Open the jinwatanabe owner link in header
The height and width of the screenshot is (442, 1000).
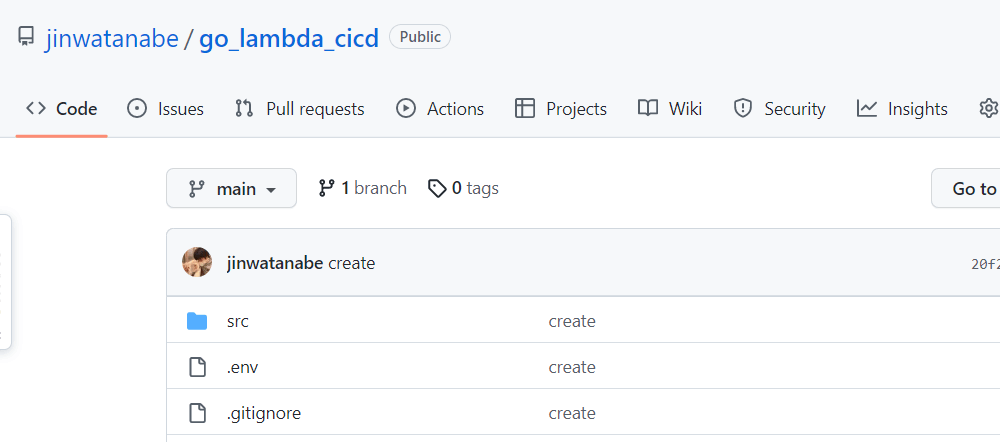(x=112, y=38)
